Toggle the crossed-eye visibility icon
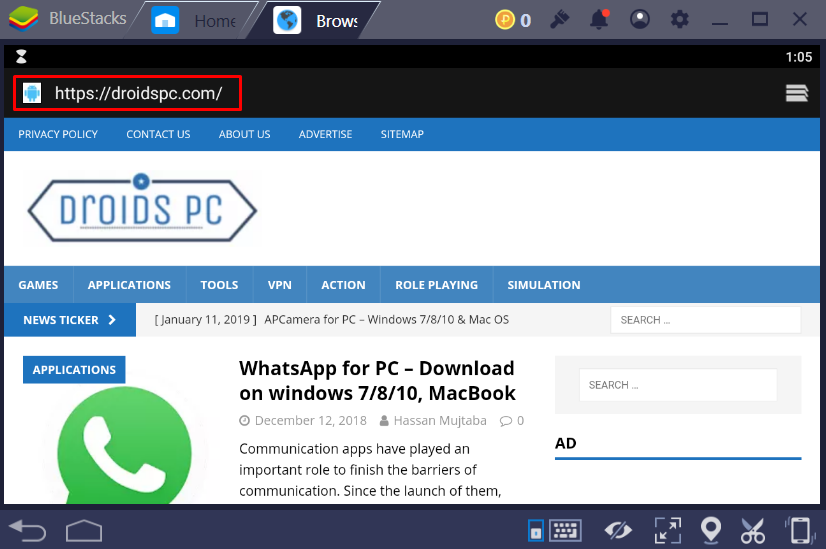826x549 pixels. pos(617,529)
